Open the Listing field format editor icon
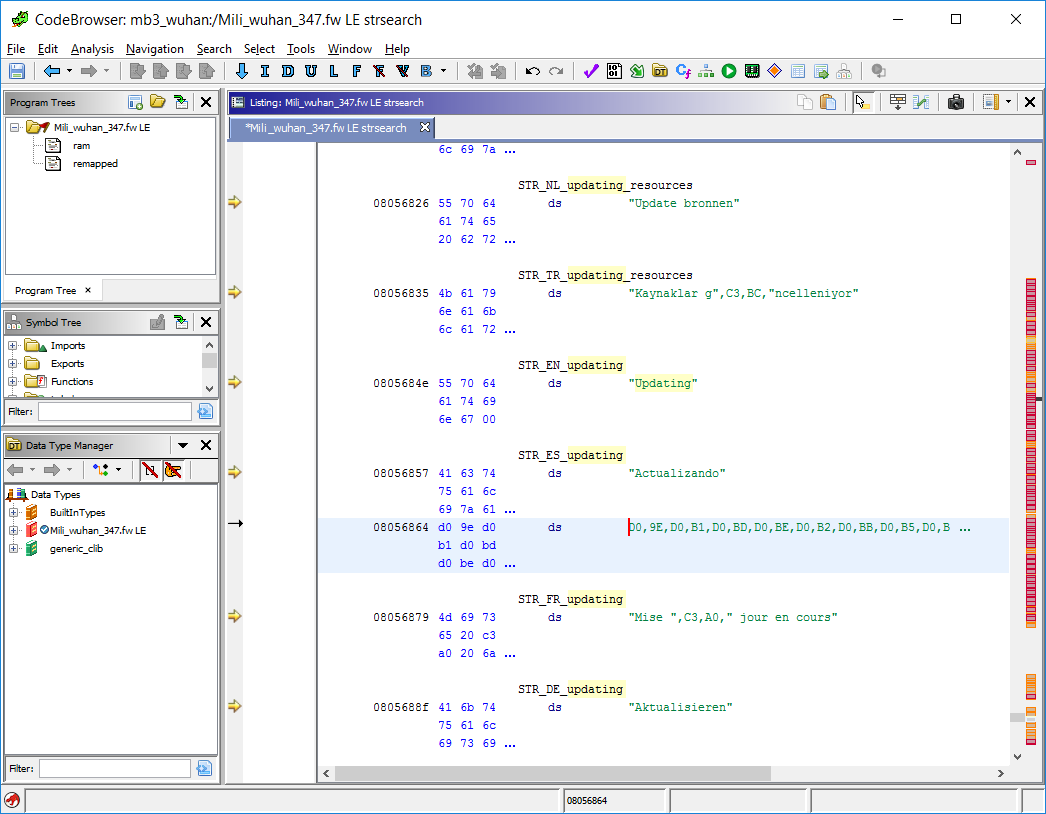 click(898, 102)
